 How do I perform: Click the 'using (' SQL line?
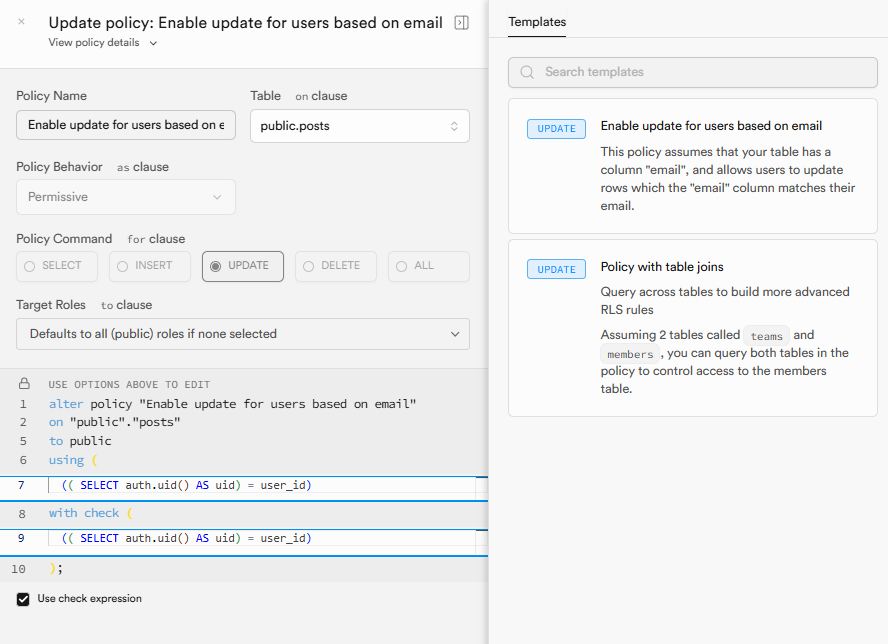click(x=73, y=460)
